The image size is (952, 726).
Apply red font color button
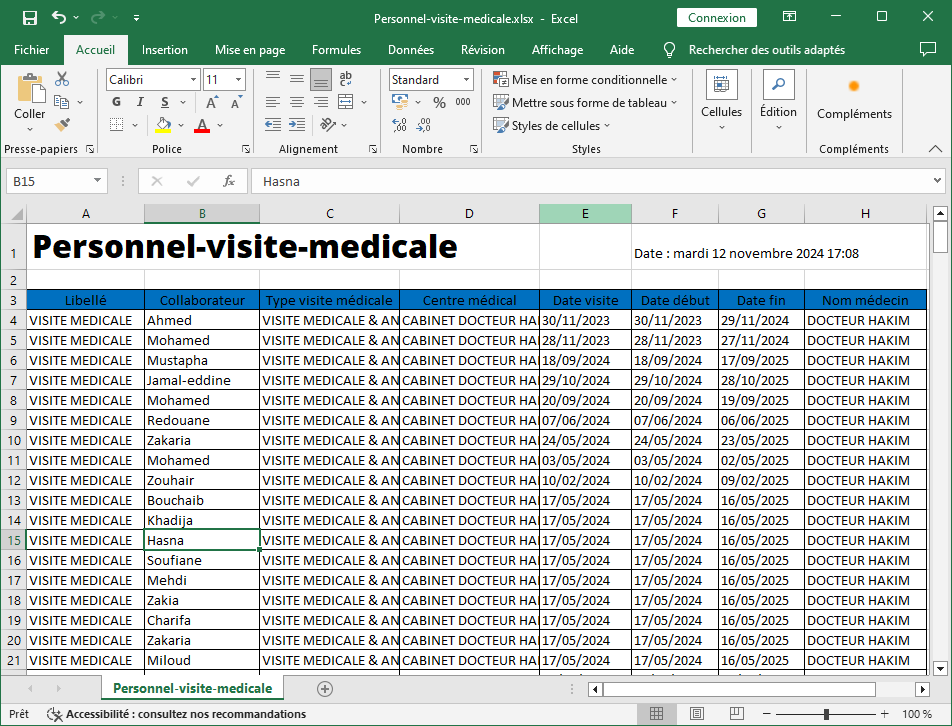202,125
